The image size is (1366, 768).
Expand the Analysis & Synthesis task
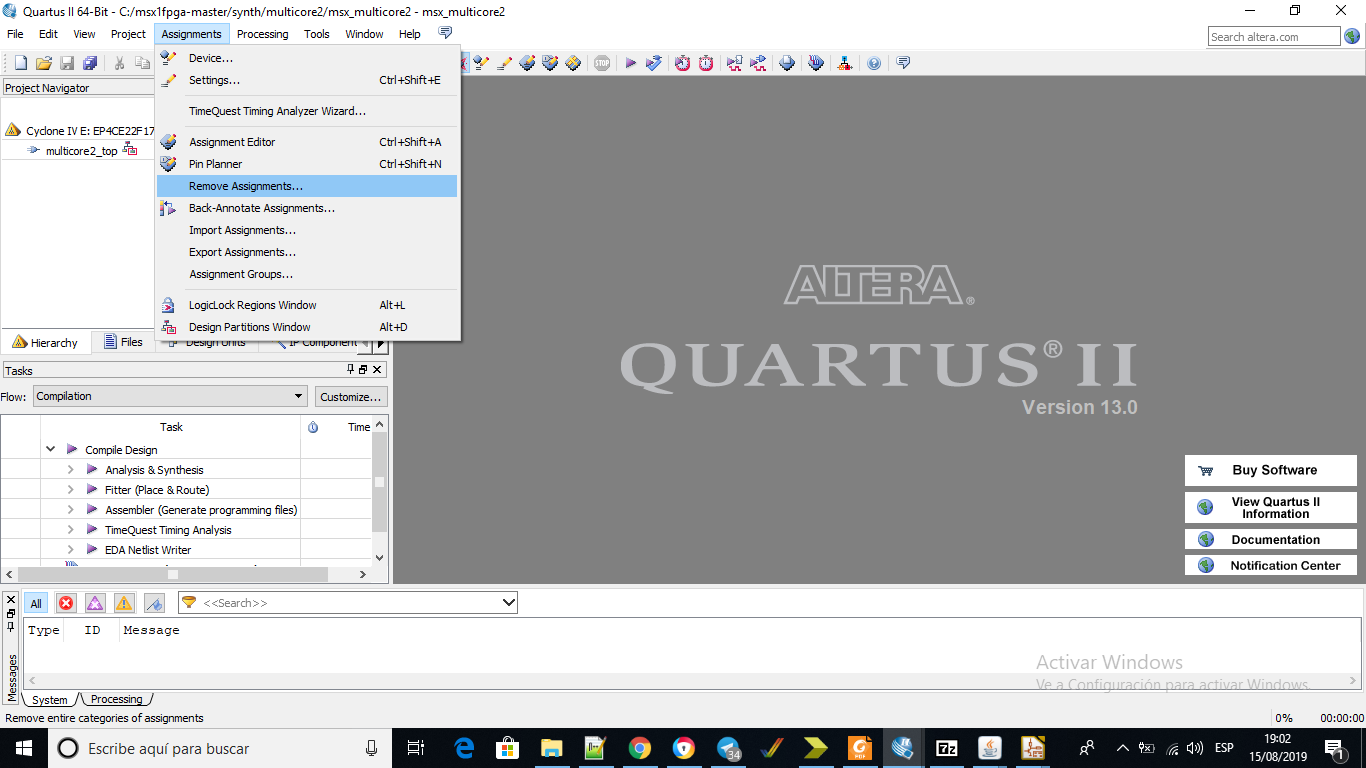coord(70,470)
